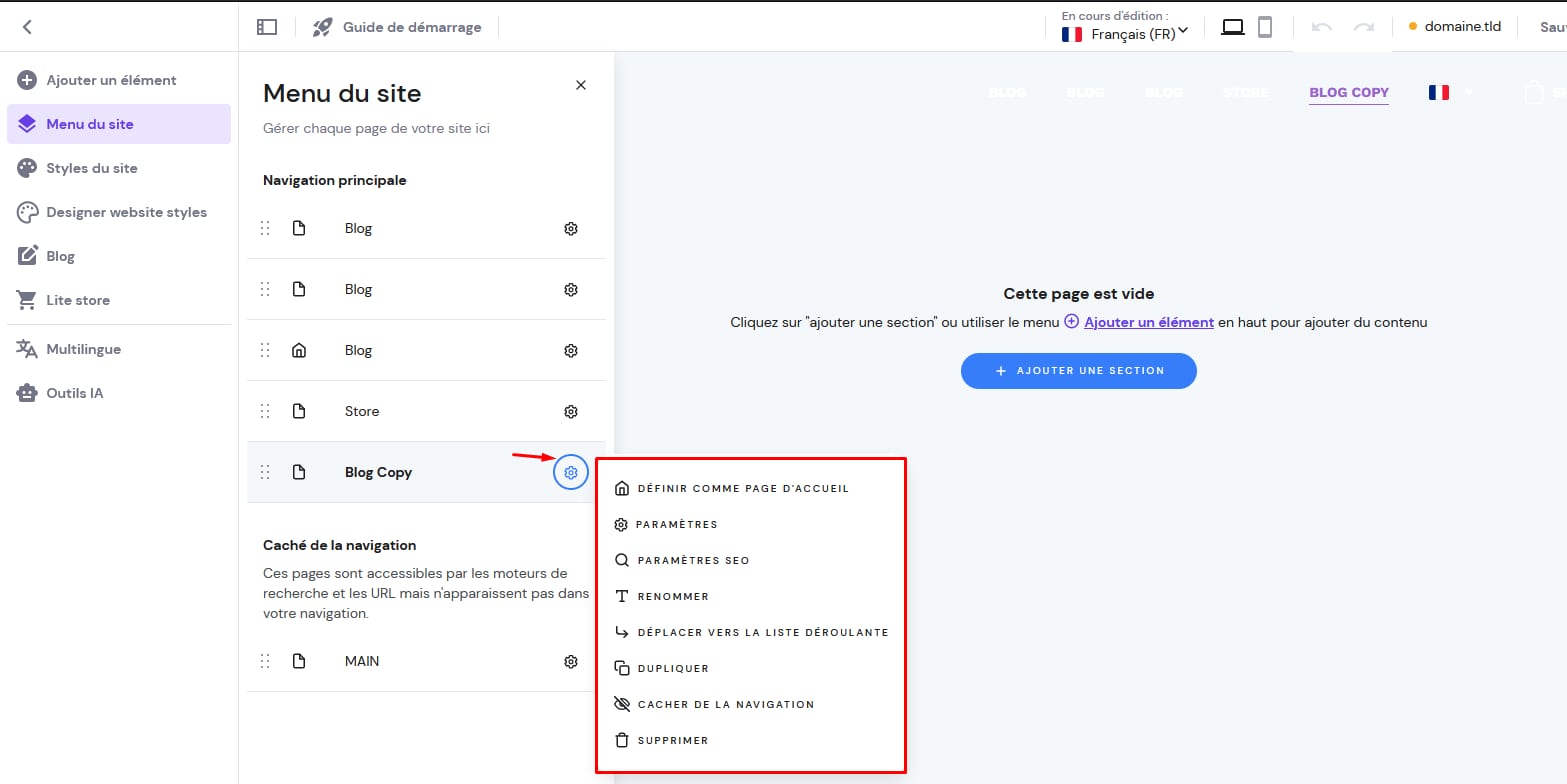
Task: Follow the Ajouter un élément link
Action: (1148, 322)
